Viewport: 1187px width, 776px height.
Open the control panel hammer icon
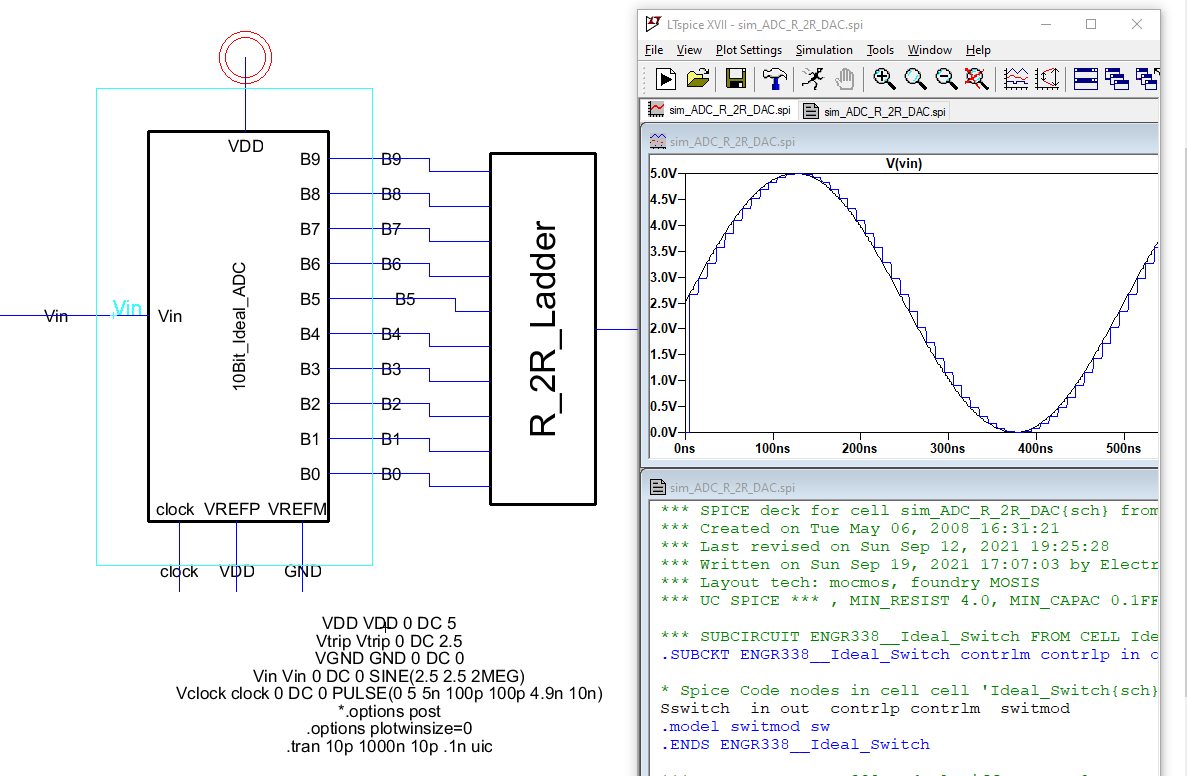tap(774, 79)
